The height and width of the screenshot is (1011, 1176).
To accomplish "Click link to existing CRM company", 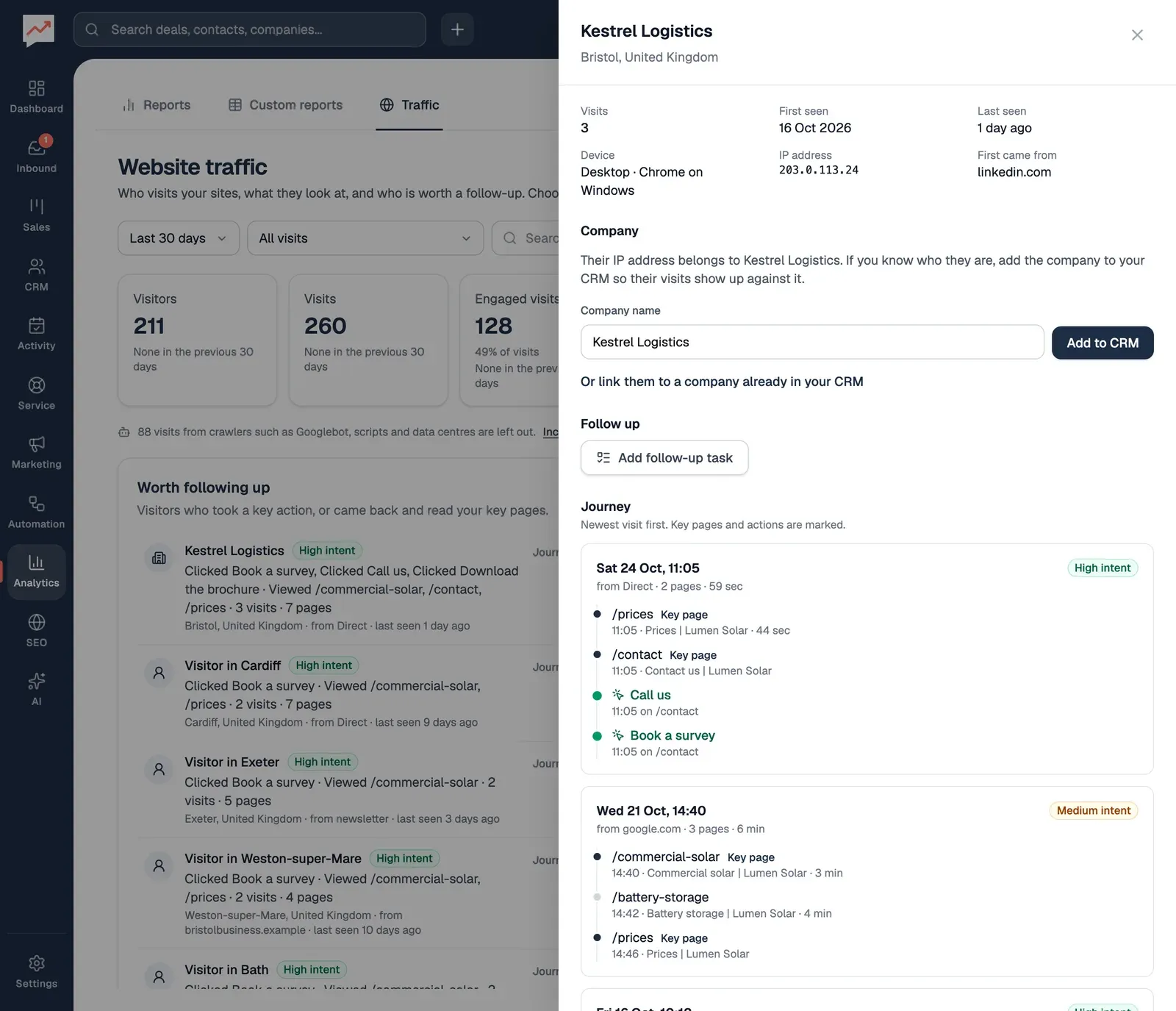I will [x=722, y=382].
